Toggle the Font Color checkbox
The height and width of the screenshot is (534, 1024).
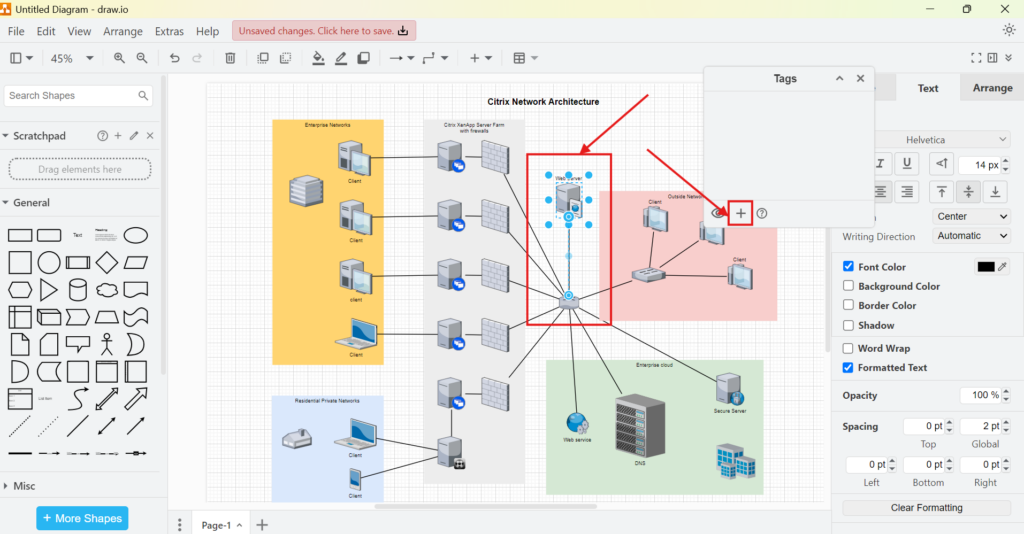(x=848, y=266)
